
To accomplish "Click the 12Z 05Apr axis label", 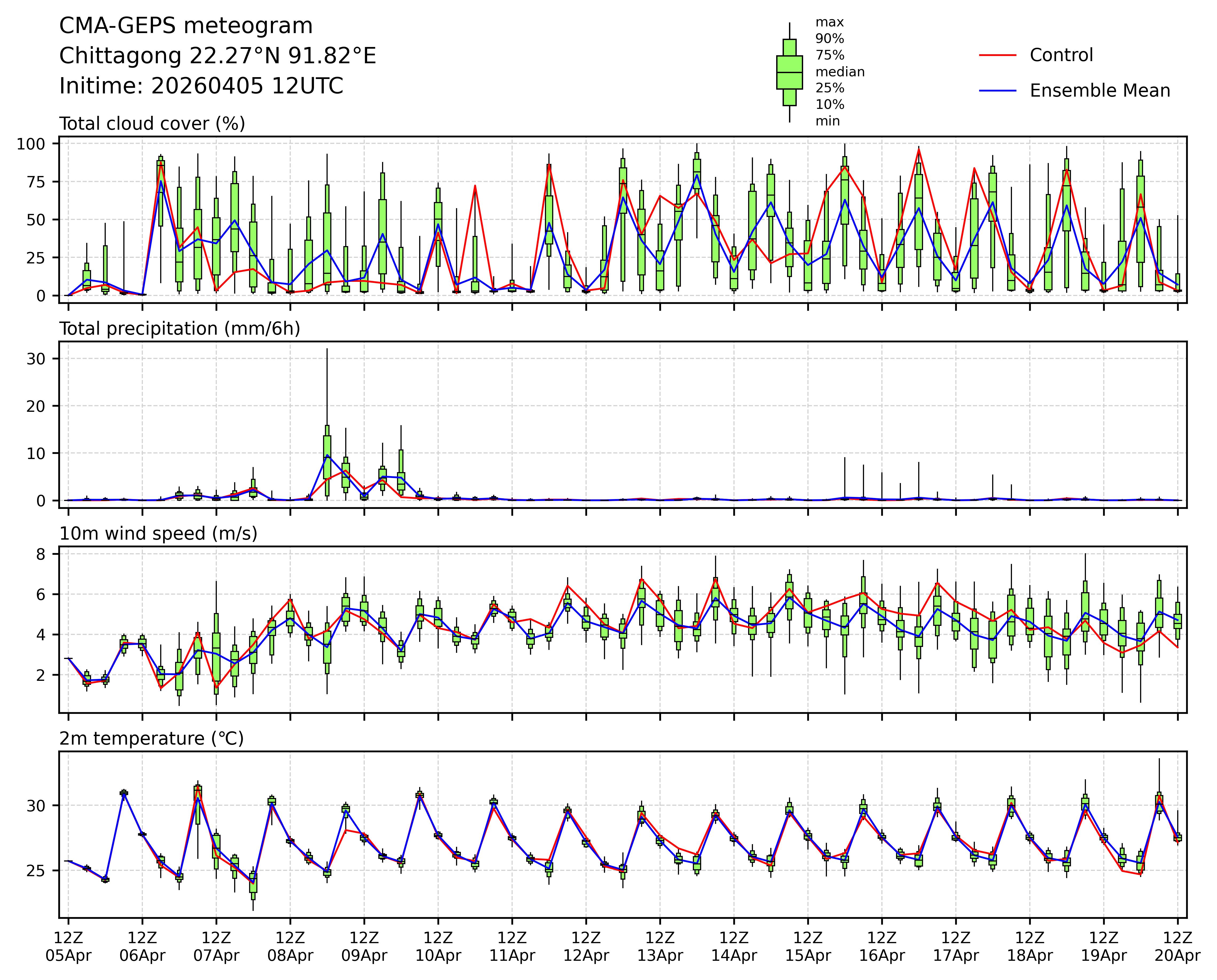I will [68, 947].
